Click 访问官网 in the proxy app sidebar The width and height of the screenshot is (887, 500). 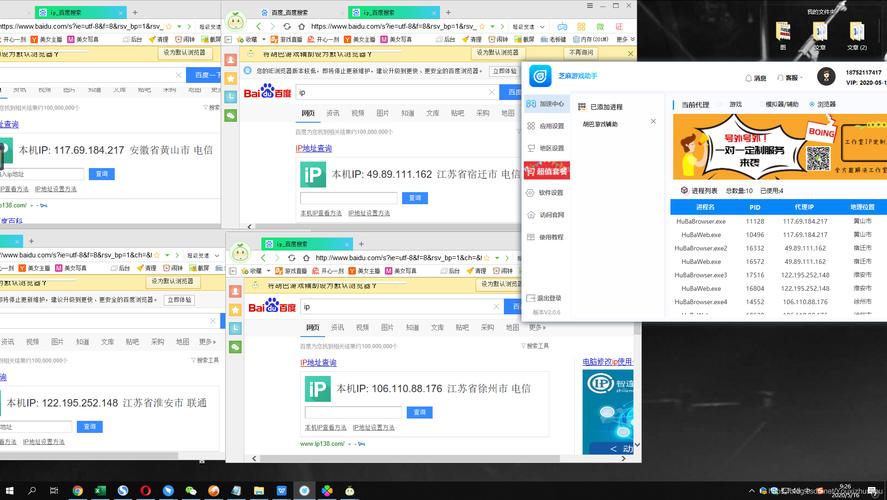pos(545,215)
